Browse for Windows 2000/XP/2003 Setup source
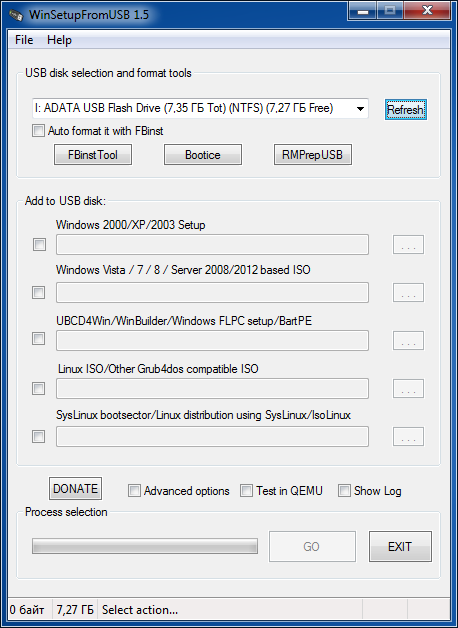 pyautogui.click(x=408, y=244)
